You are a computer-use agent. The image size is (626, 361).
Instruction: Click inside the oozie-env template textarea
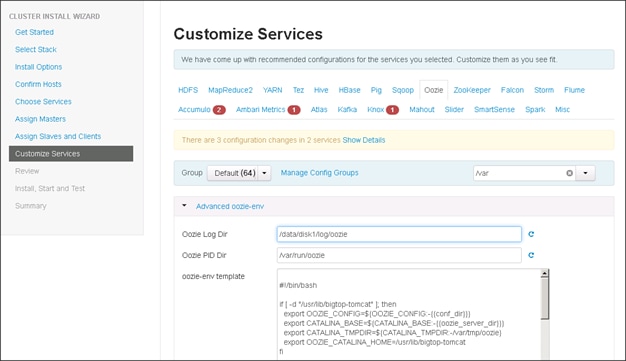coord(409,314)
